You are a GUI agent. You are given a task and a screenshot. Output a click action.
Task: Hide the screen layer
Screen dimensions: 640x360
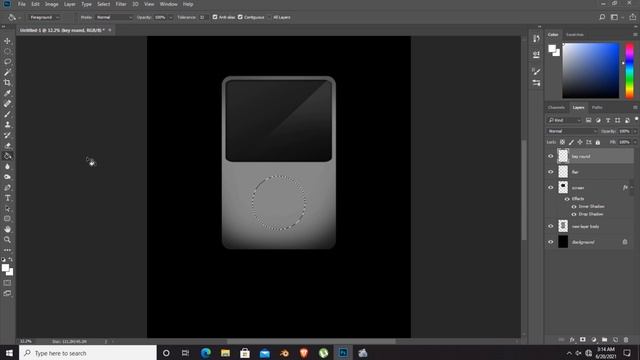[x=550, y=187]
